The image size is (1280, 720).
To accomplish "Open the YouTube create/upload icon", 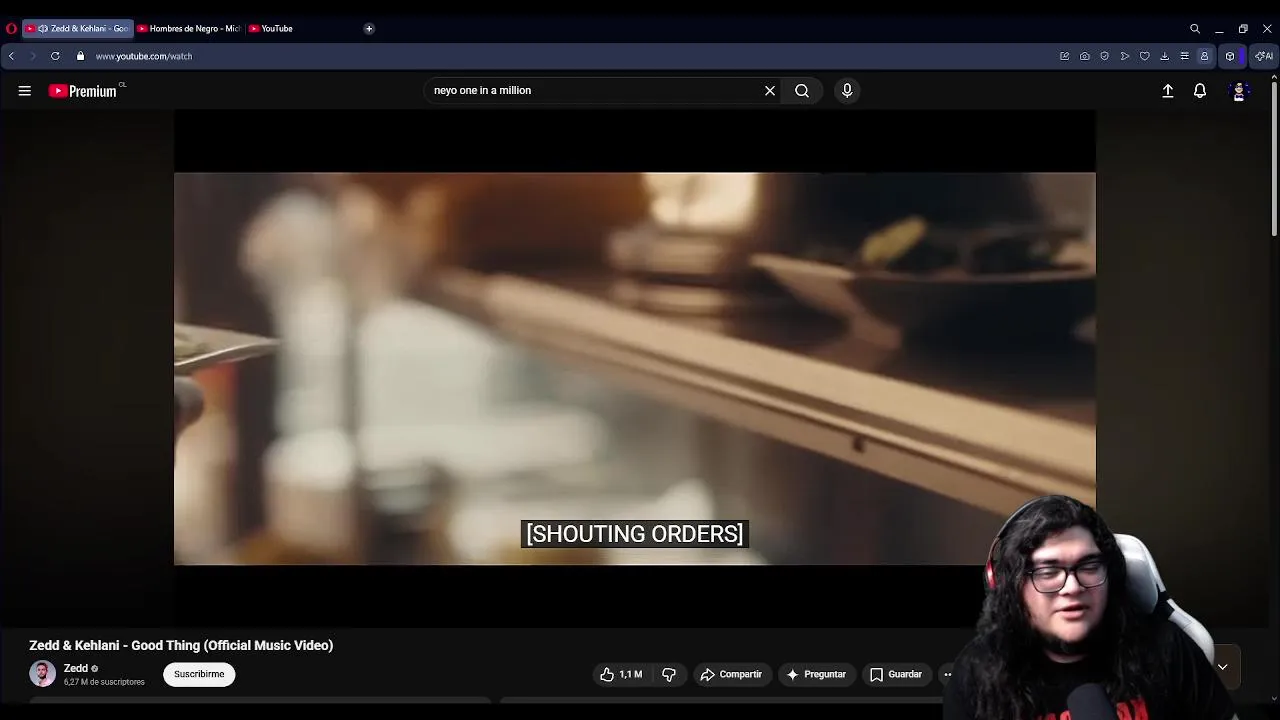I will (1168, 91).
